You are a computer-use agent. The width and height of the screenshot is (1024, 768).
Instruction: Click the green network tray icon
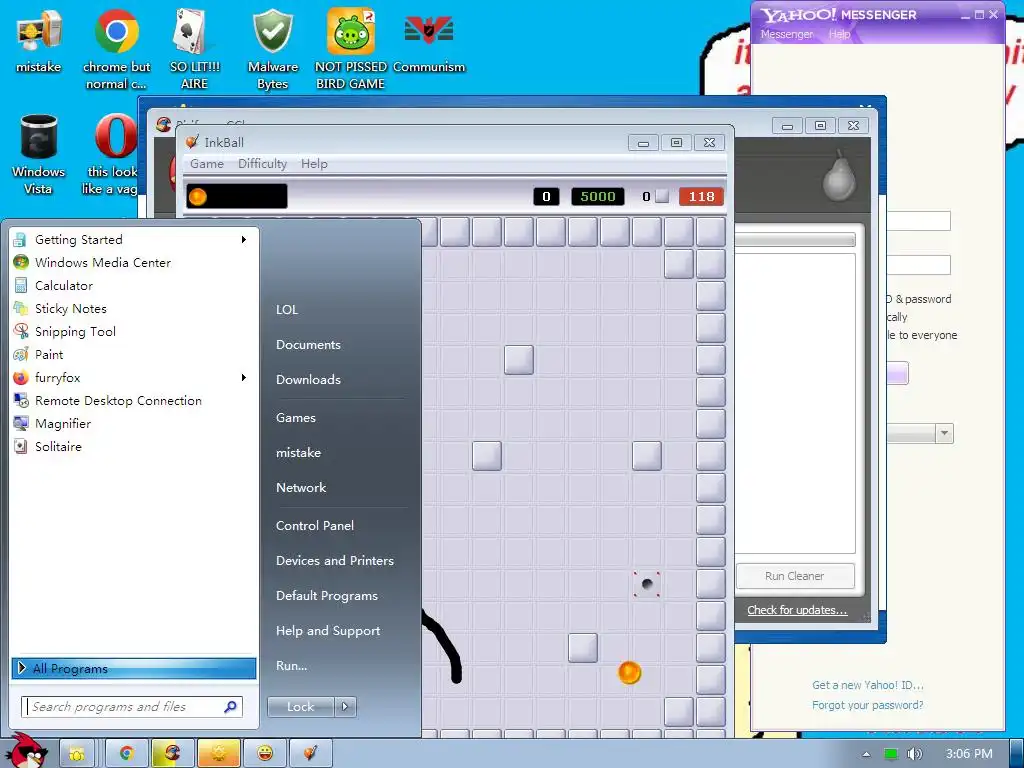click(891, 754)
